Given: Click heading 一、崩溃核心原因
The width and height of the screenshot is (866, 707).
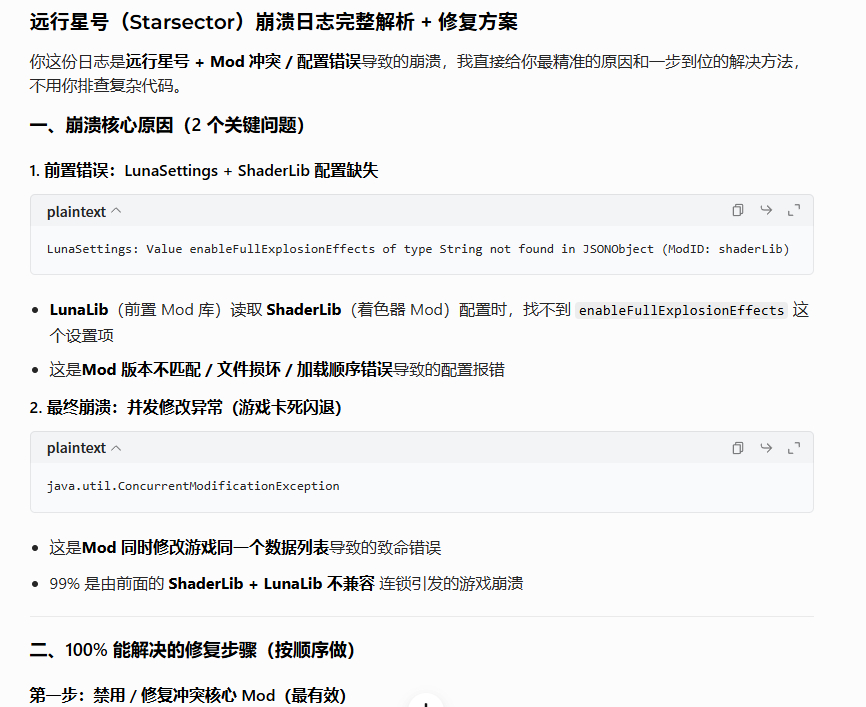Looking at the screenshot, I should (167, 125).
